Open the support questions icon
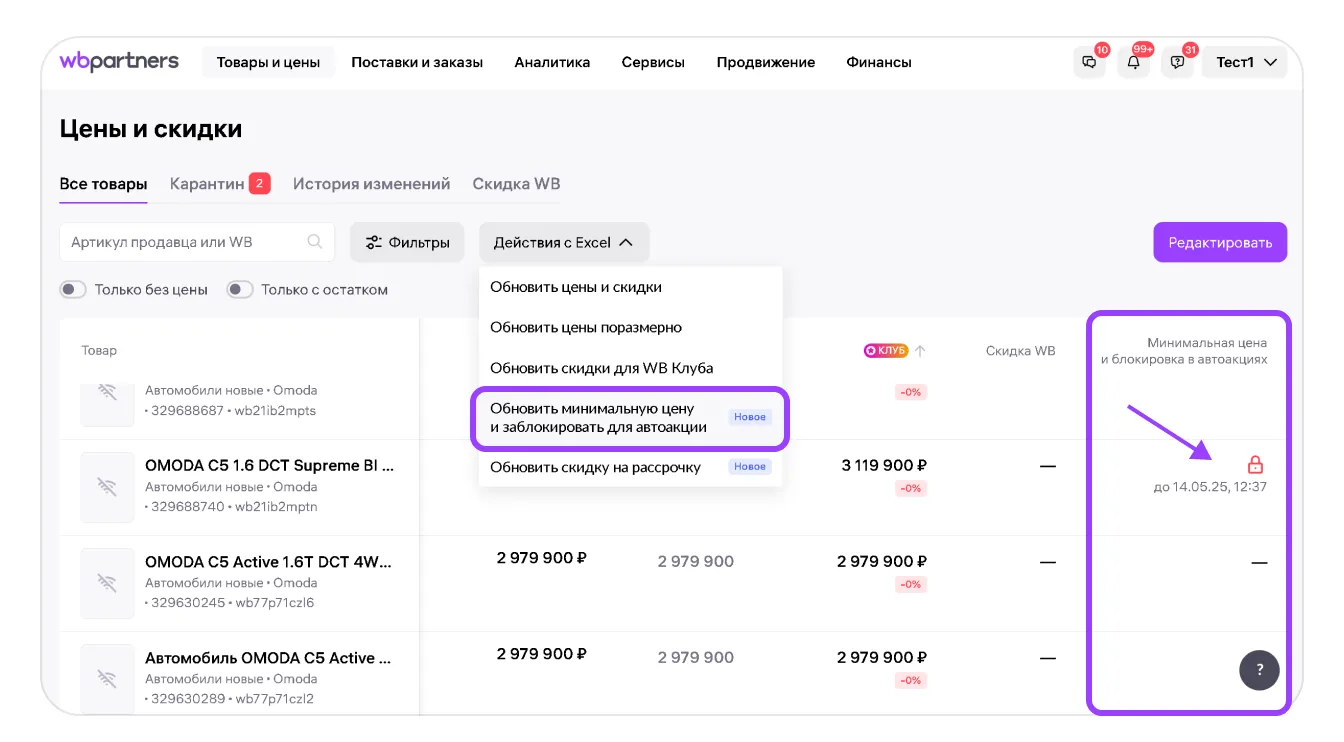1344x742 pixels. (x=1177, y=62)
